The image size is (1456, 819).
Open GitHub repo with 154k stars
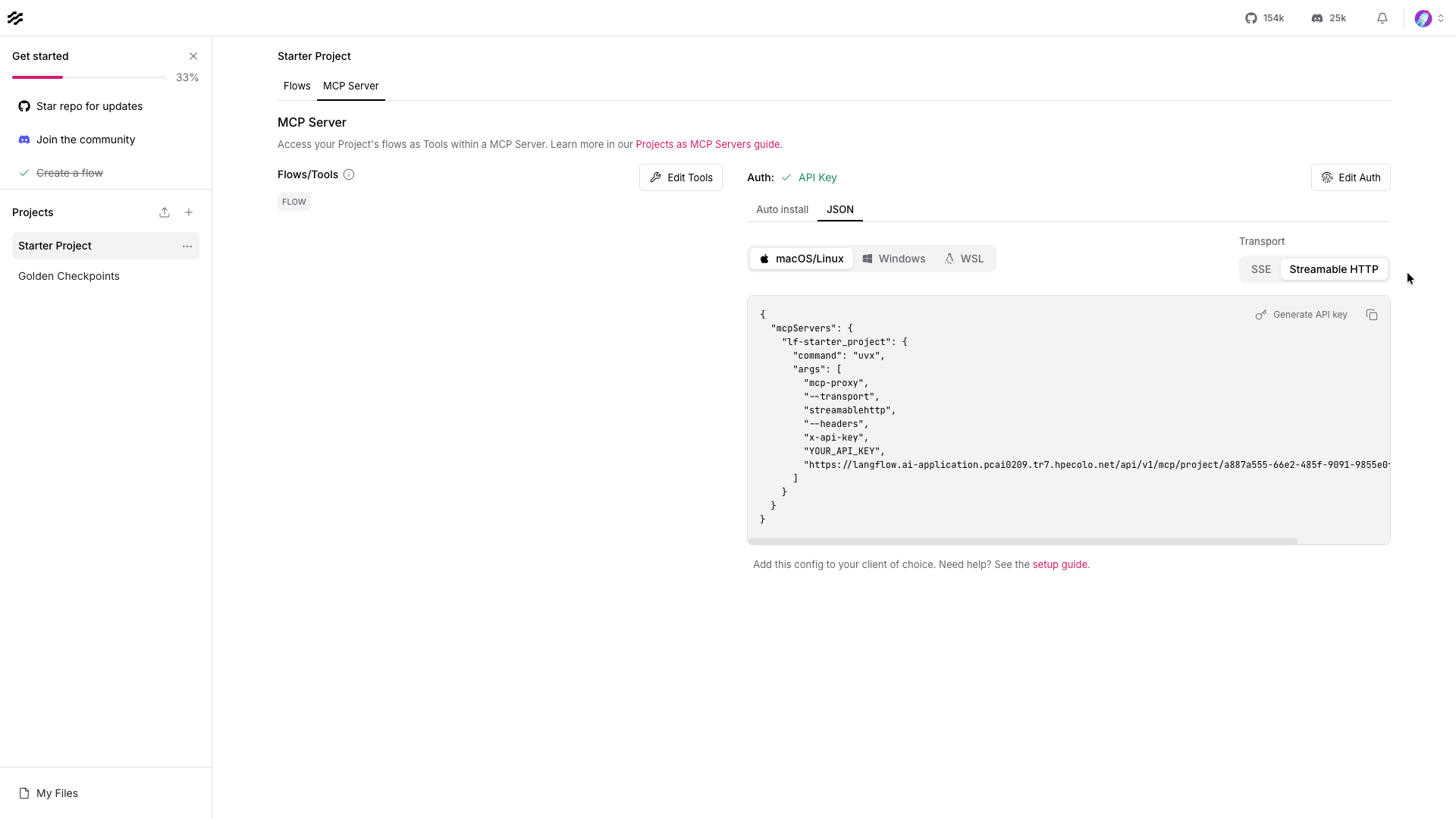(1264, 18)
